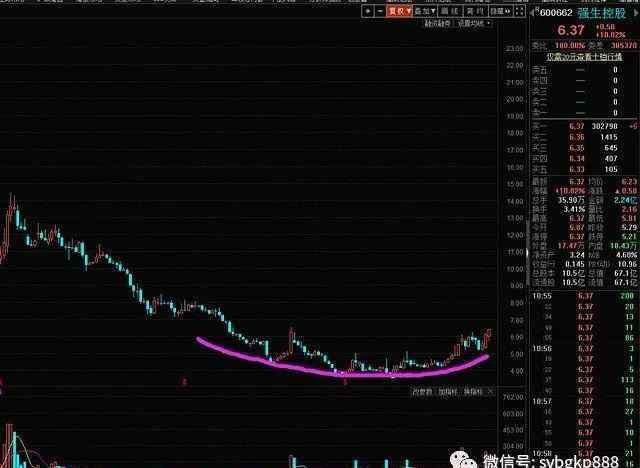Click the minus zoom-out button on chart toolbar
This screenshot has height=468, width=640.
pyautogui.click(x=379, y=11)
